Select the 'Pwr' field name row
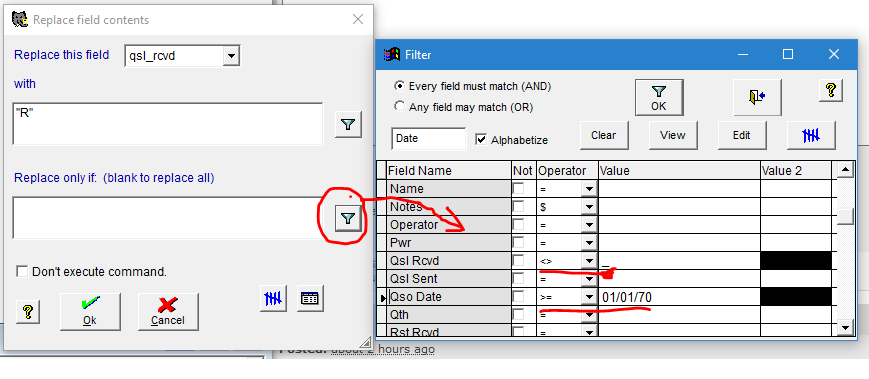 pos(448,243)
